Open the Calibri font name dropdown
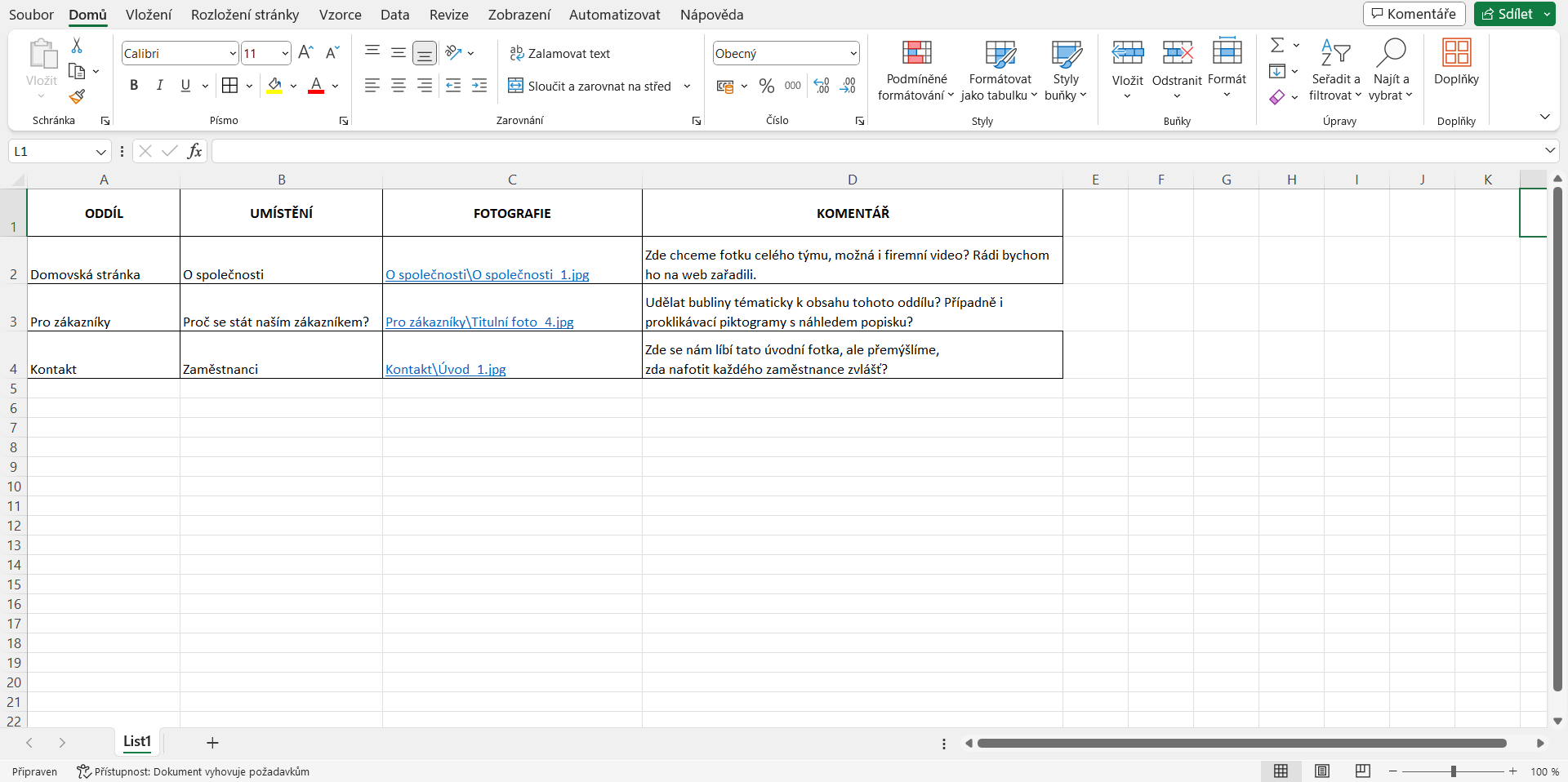 (x=233, y=54)
